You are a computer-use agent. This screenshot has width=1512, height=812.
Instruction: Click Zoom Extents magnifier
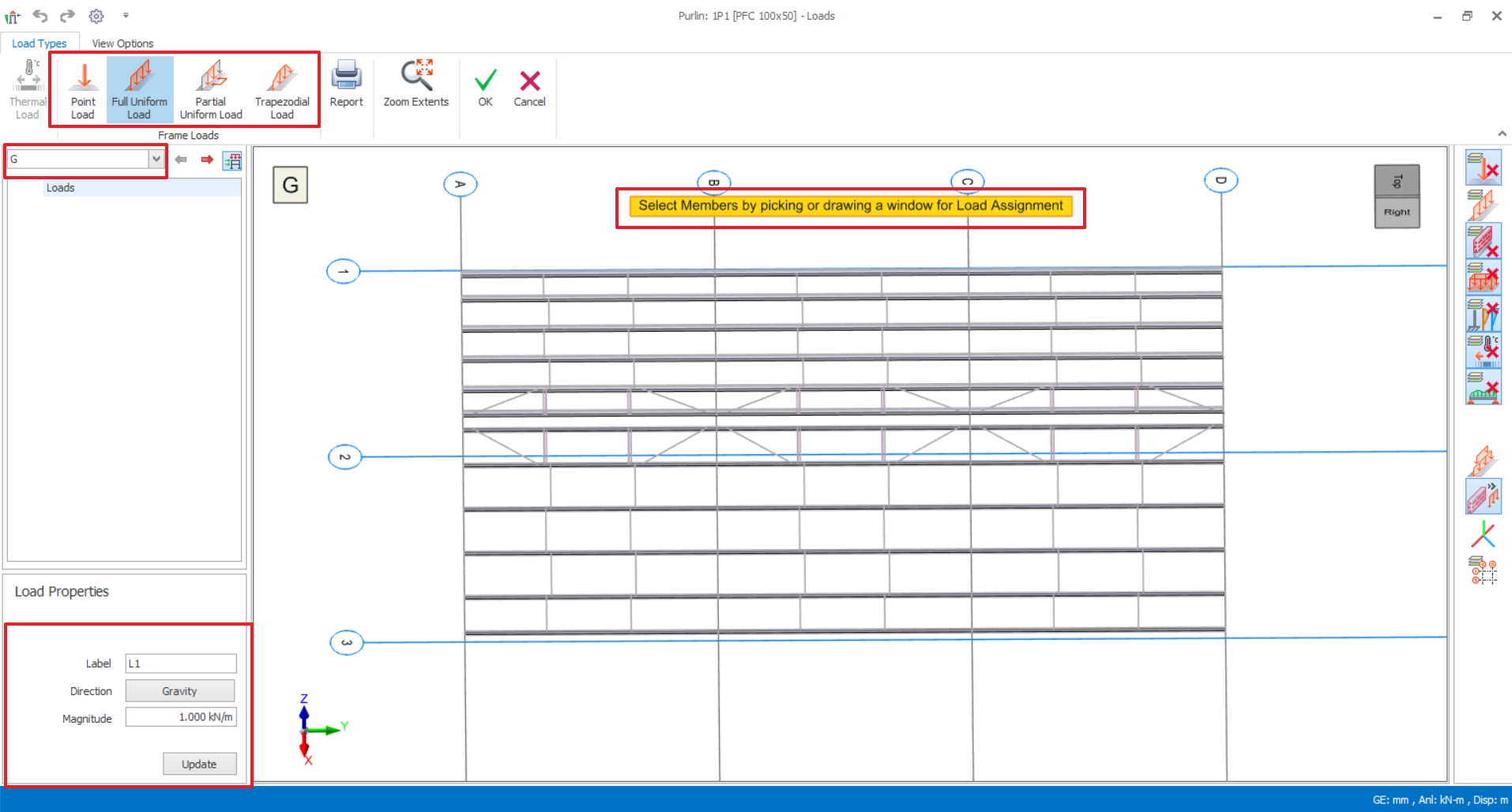pos(416,84)
